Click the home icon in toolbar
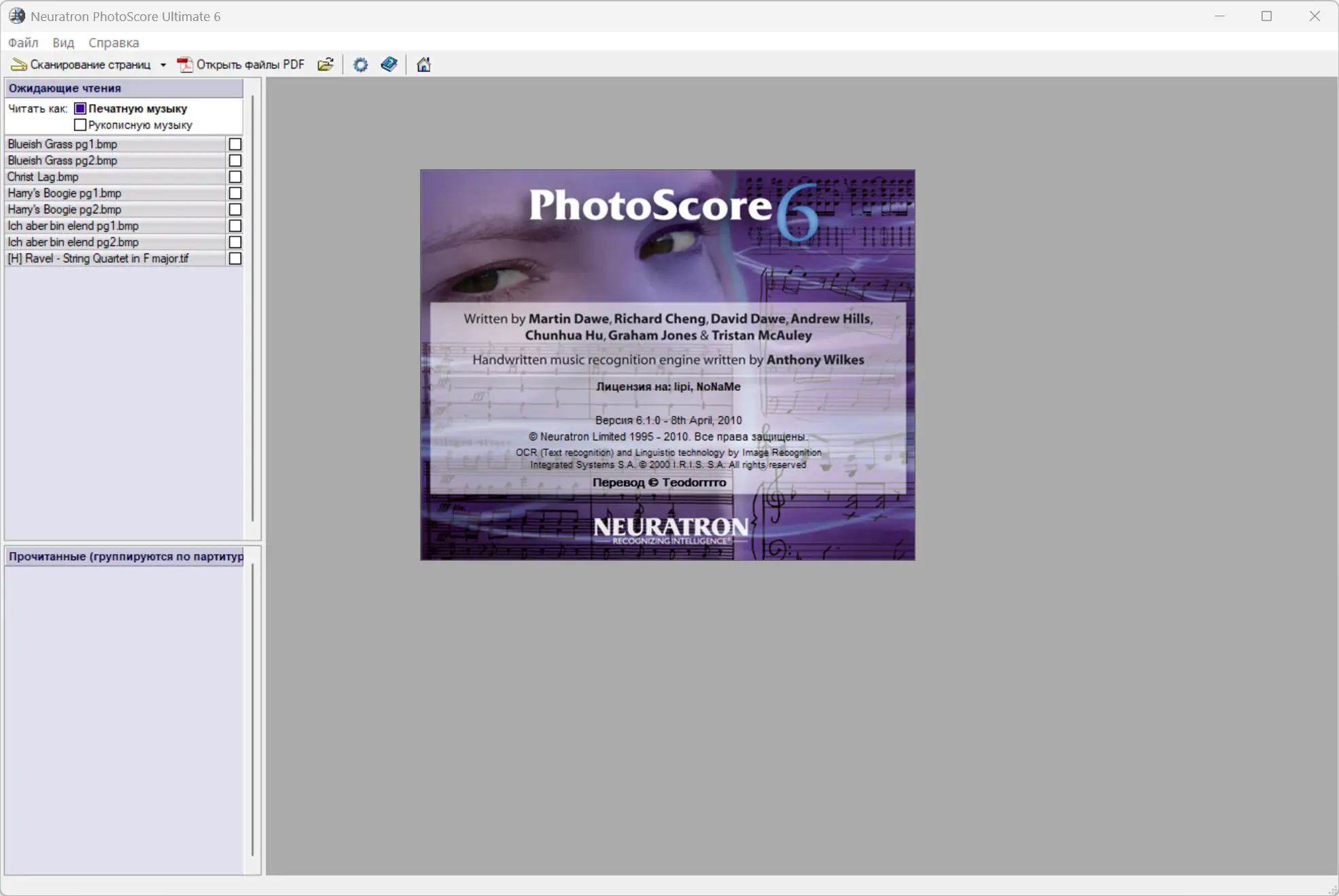Screen dimensions: 1339x896 click(423, 65)
